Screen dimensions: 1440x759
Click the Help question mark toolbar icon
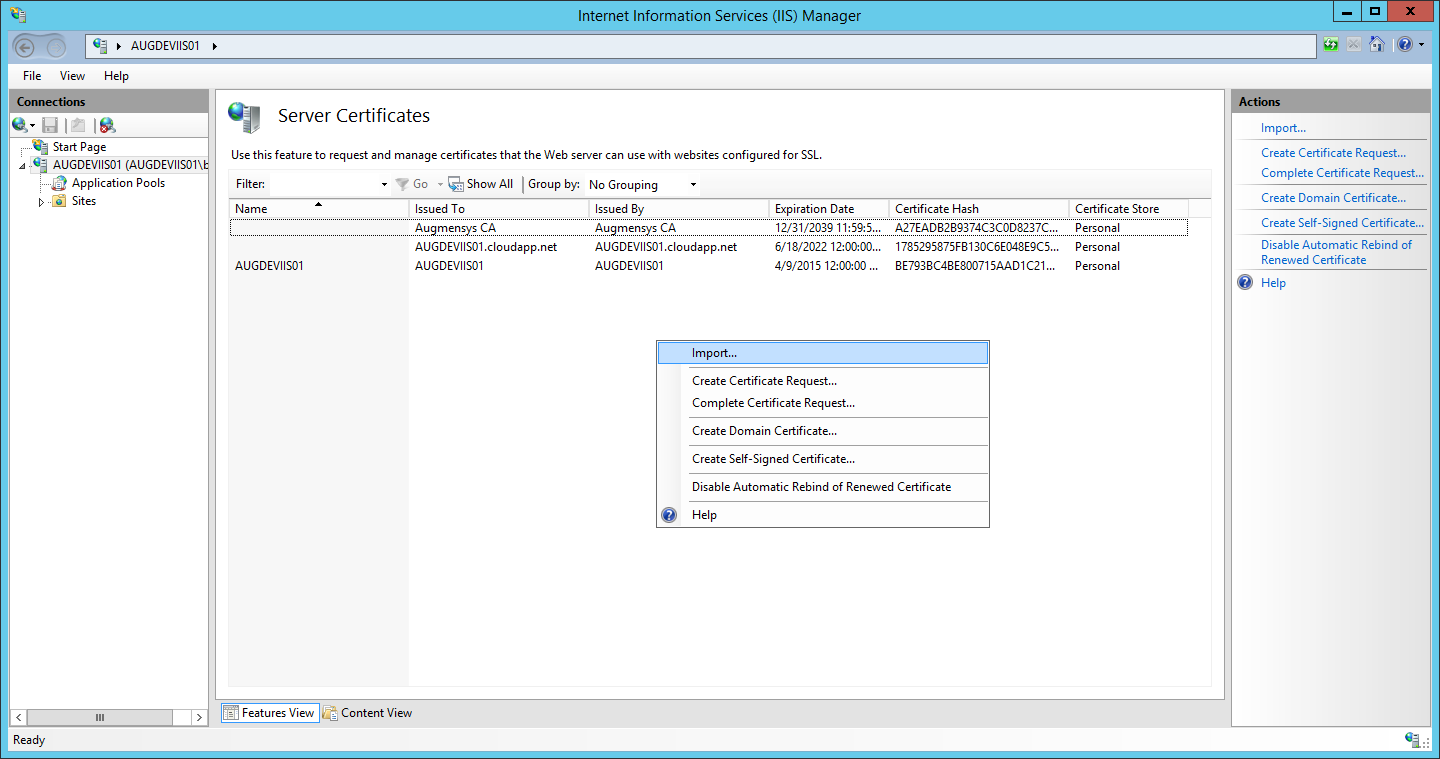[x=1405, y=45]
